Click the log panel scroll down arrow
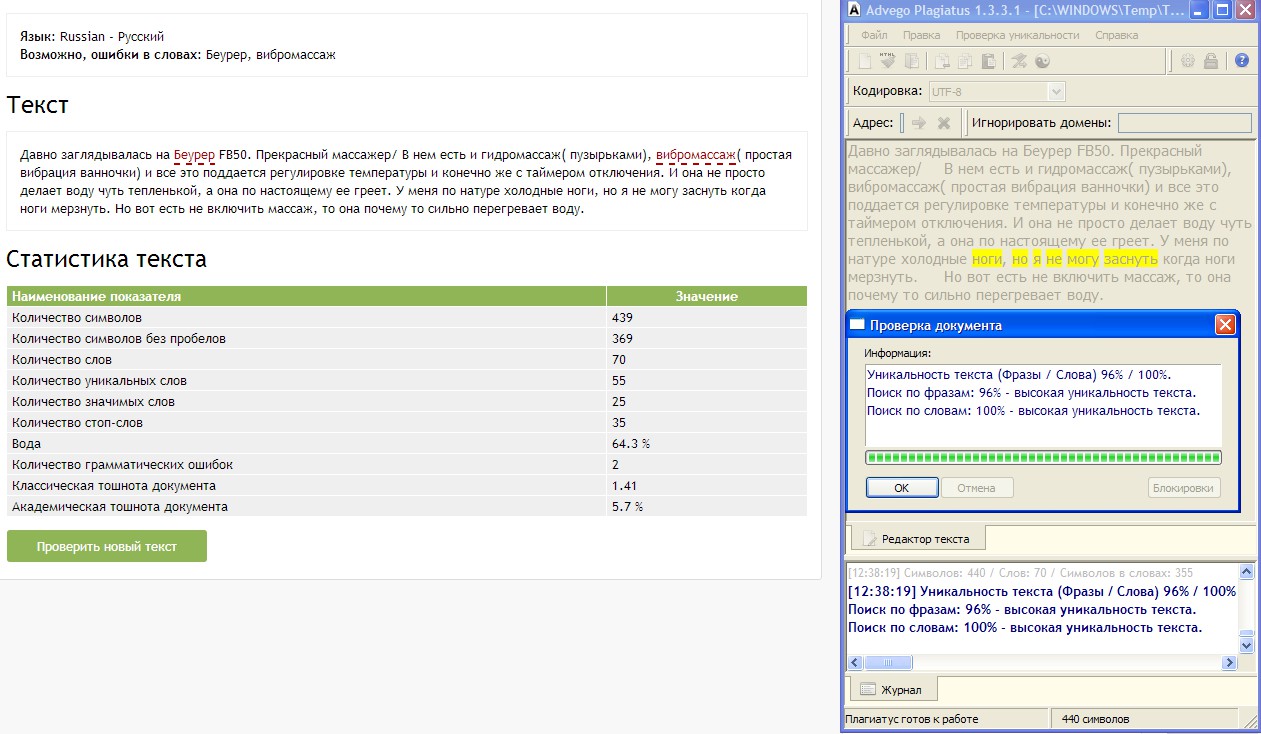This screenshot has width=1261, height=734. pos(1246,646)
